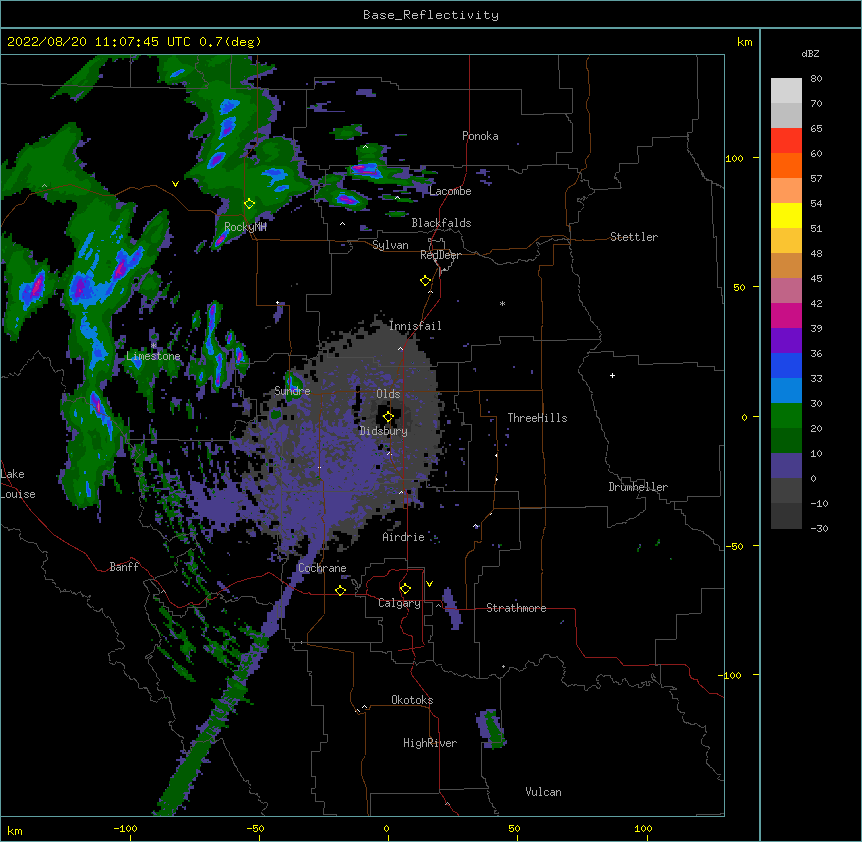The height and width of the screenshot is (842, 862).
Task: Click the green echo patch south of Okotoks
Action: click(x=493, y=729)
